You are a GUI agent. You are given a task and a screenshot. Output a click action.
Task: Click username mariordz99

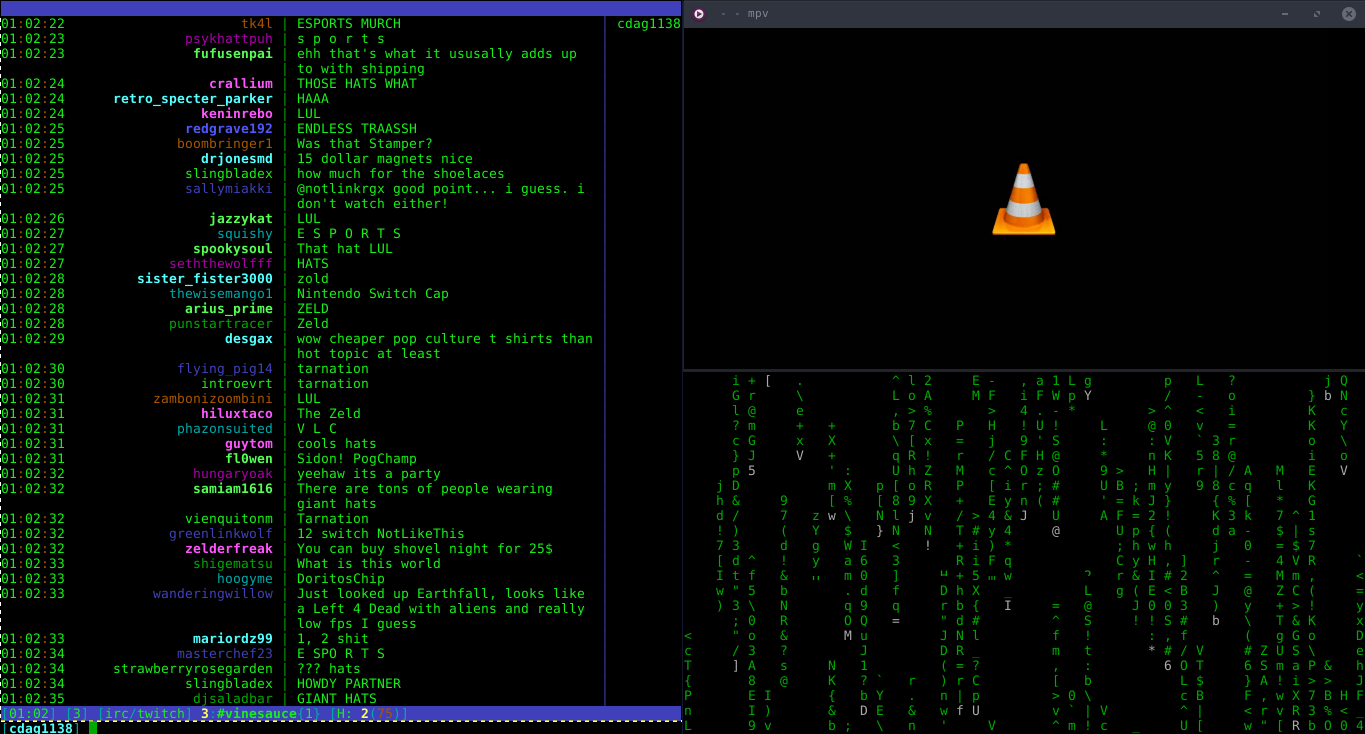pos(233,639)
